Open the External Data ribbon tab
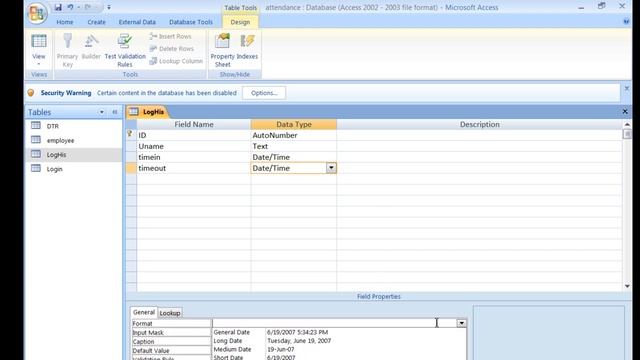The image size is (640, 360). pos(137,22)
